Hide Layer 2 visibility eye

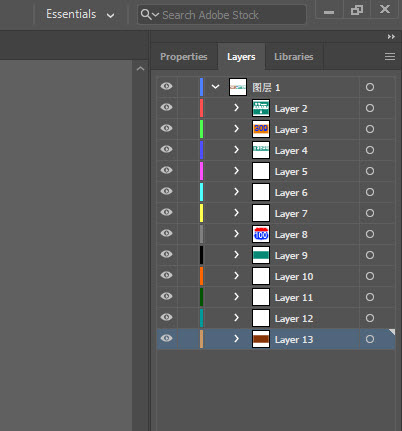(x=166, y=107)
